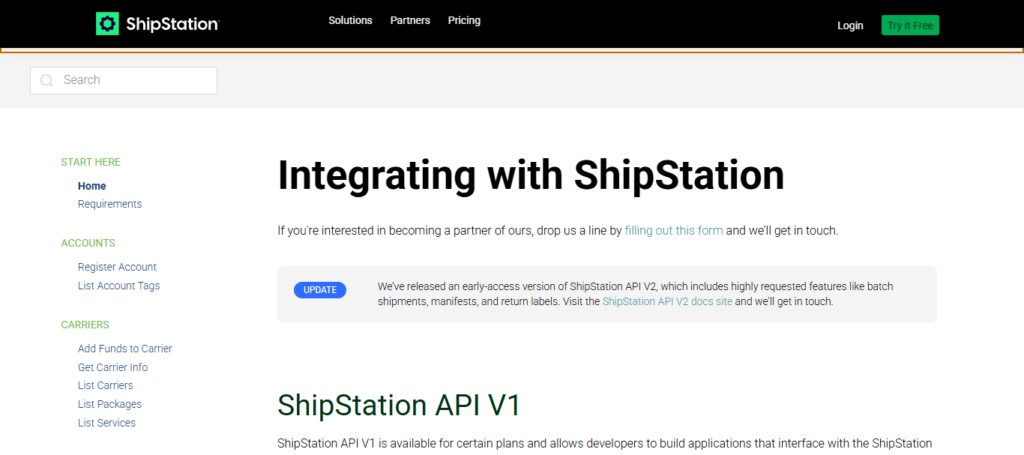Open Get Carrier Info page
Image resolution: width=1024 pixels, height=455 pixels.
[113, 367]
